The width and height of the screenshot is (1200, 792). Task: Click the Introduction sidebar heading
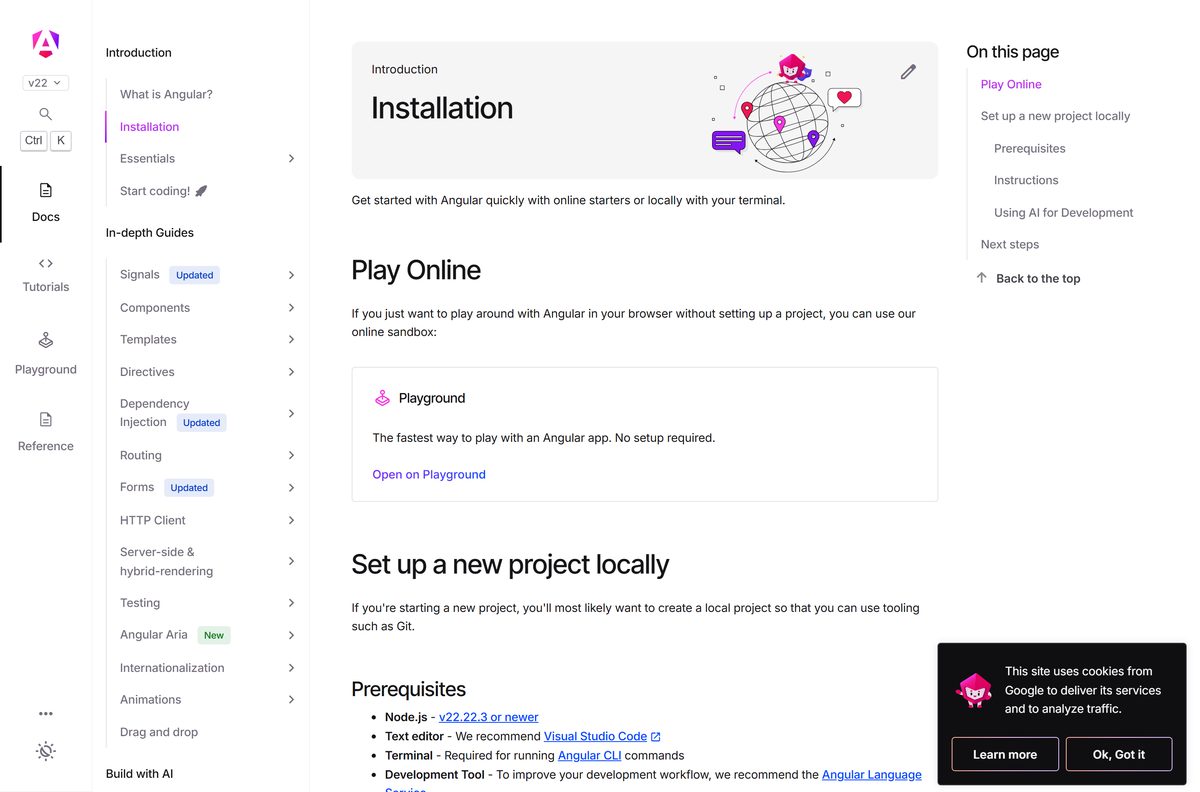point(139,53)
